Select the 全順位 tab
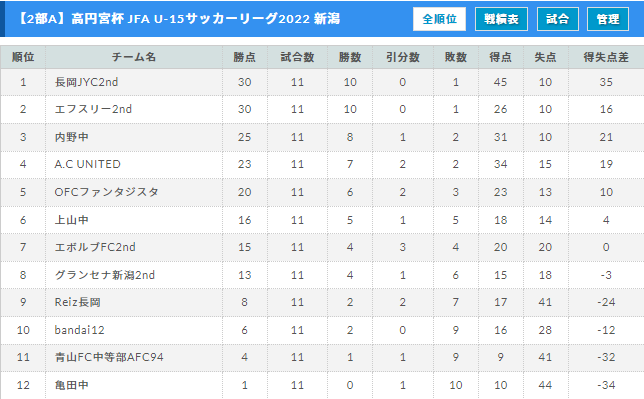This screenshot has height=399, width=644. [439, 19]
